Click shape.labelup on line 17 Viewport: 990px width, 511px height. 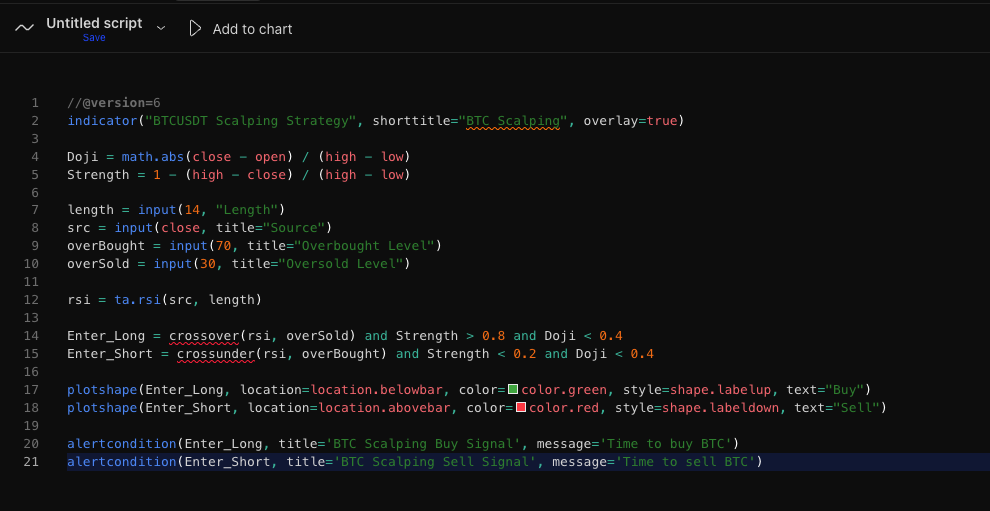(x=720, y=390)
